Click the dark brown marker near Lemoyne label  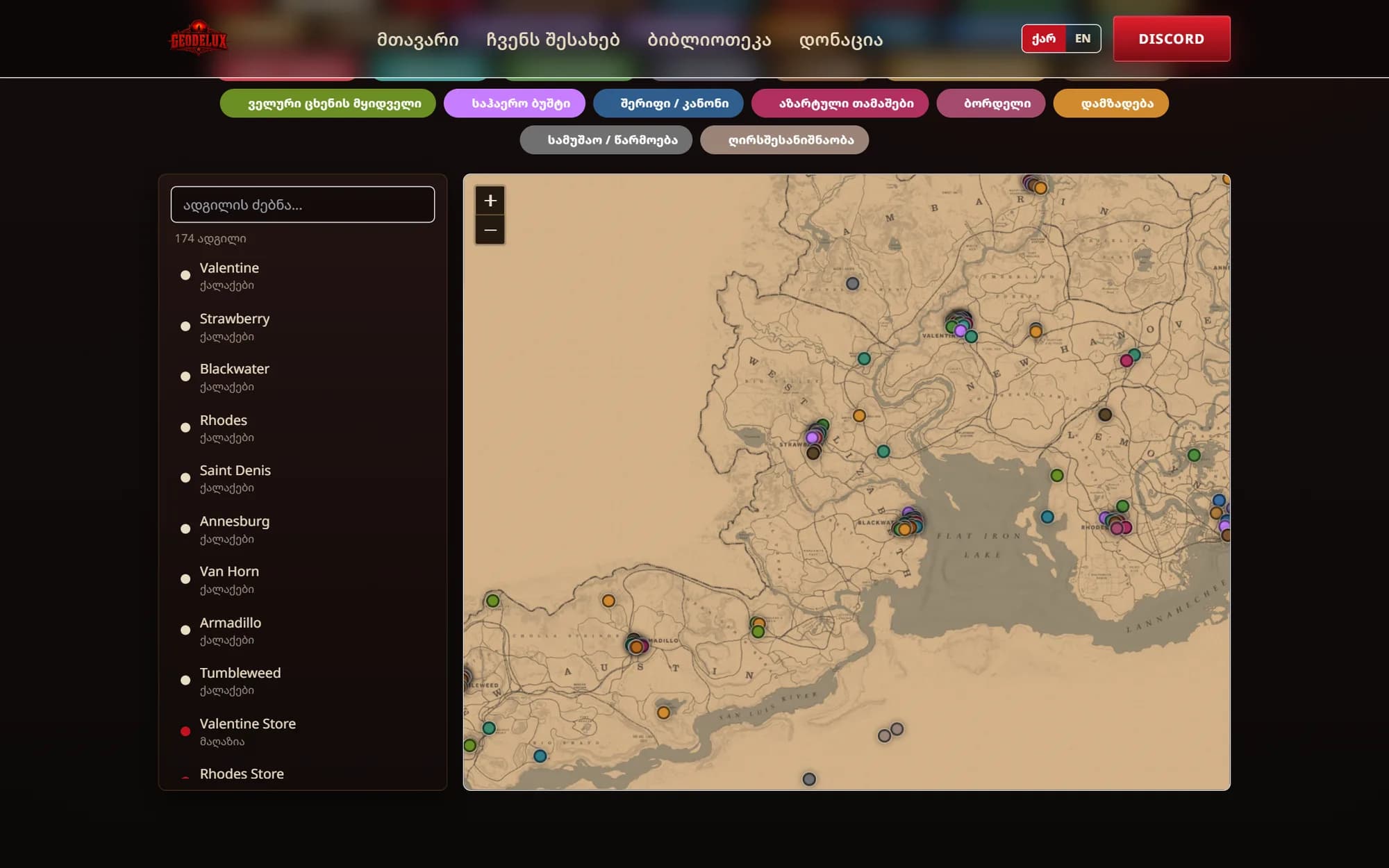tap(1105, 415)
